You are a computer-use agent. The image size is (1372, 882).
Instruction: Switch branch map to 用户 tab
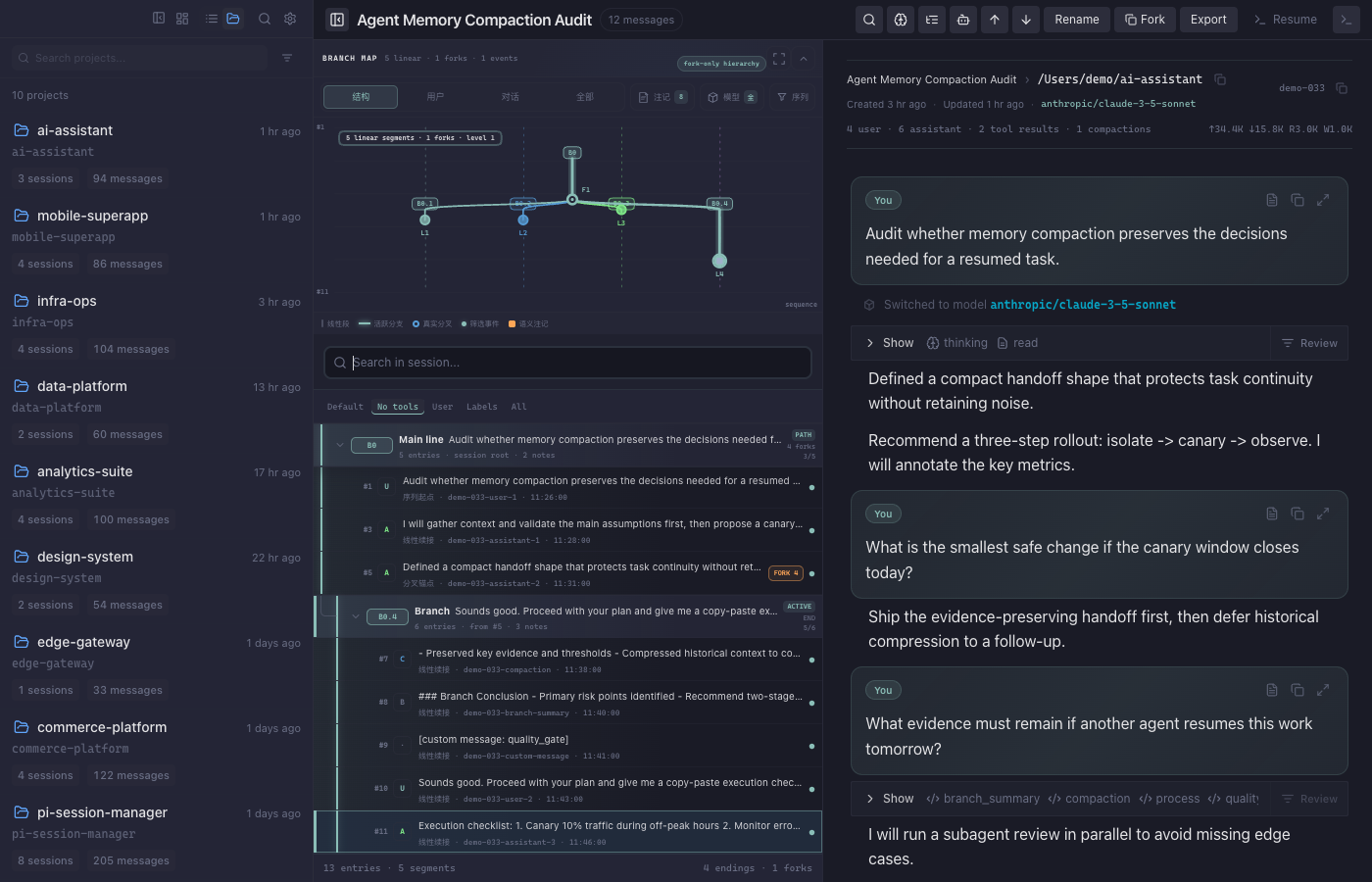(x=435, y=97)
